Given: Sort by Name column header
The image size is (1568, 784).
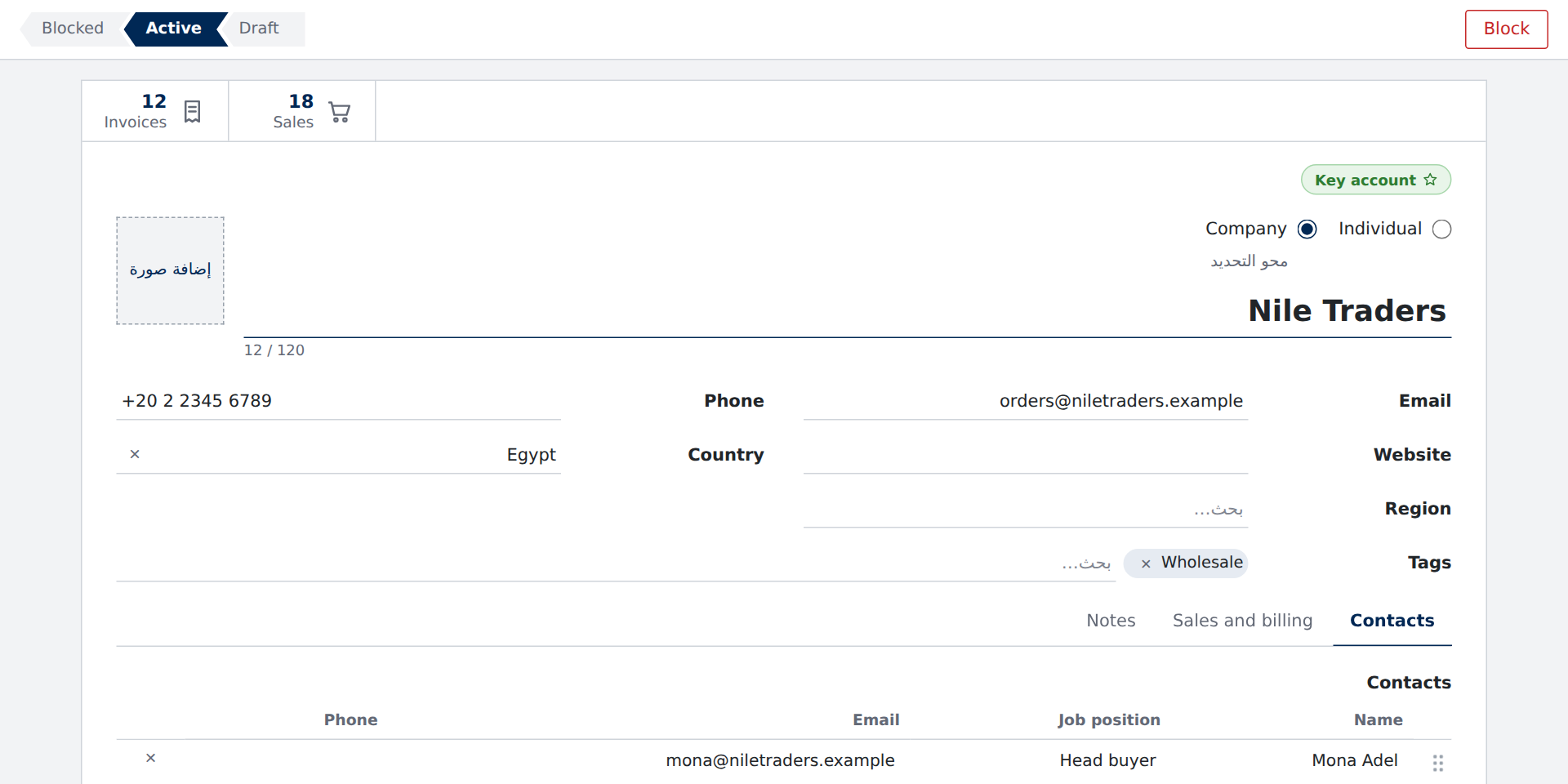Looking at the screenshot, I should 1378,719.
